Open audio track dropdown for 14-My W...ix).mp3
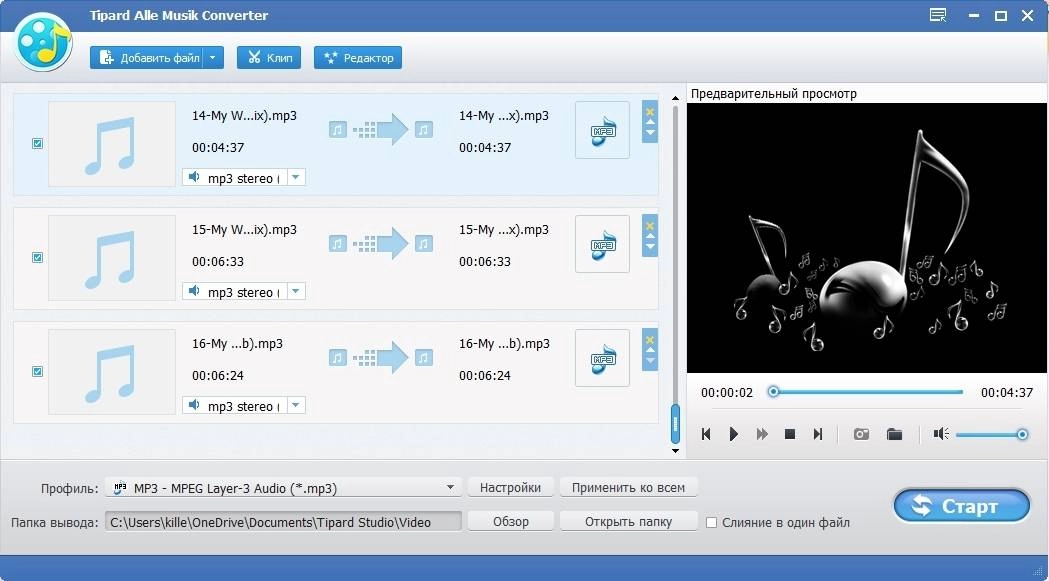Image resolution: width=1049 pixels, height=581 pixels. 297,177
